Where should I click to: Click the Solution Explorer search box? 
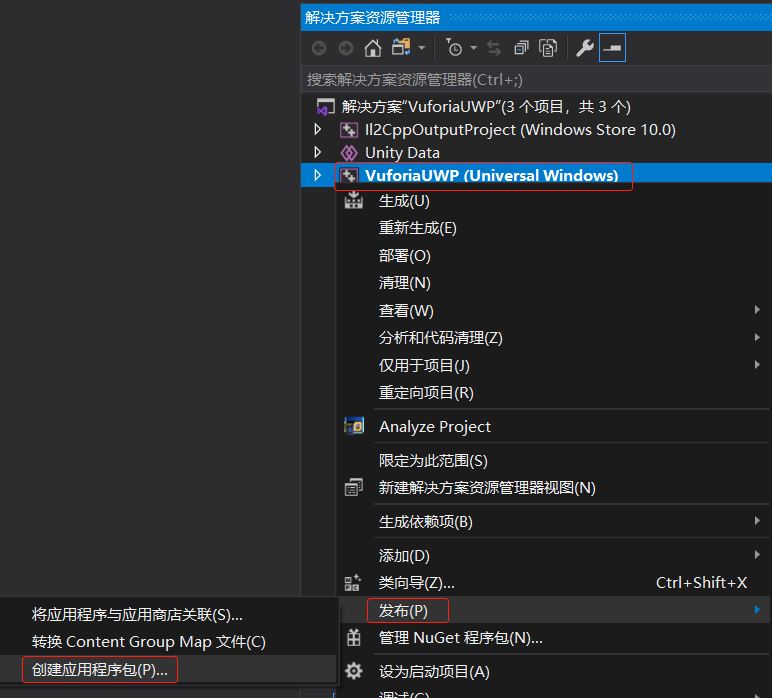pyautogui.click(x=536, y=80)
